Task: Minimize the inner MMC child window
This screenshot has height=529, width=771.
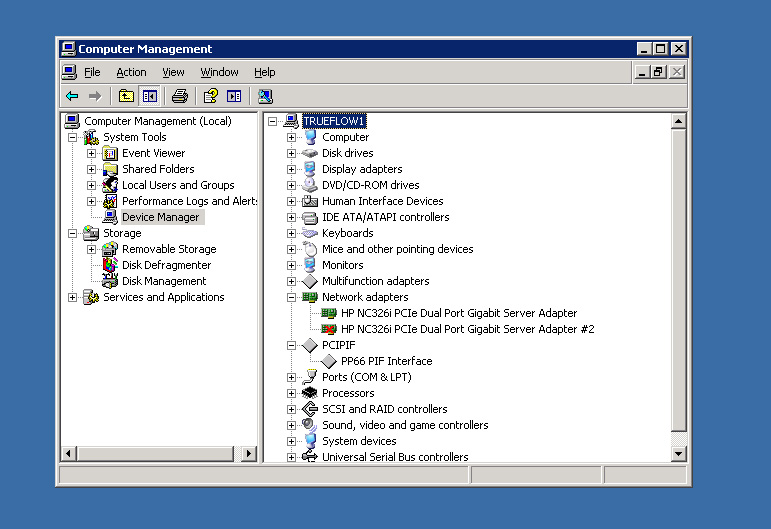Action: tap(641, 72)
